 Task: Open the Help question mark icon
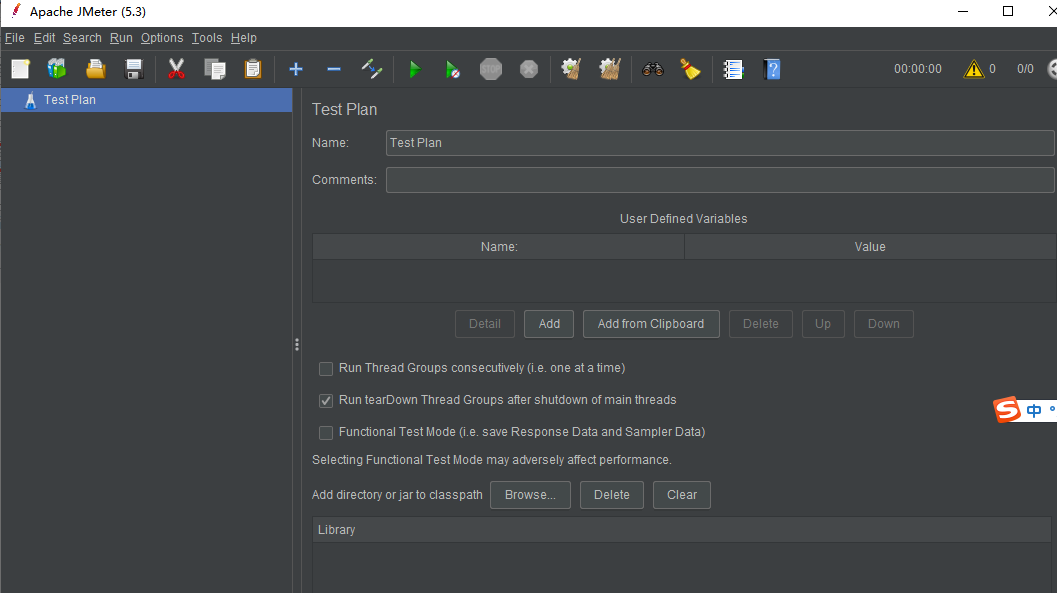point(772,69)
